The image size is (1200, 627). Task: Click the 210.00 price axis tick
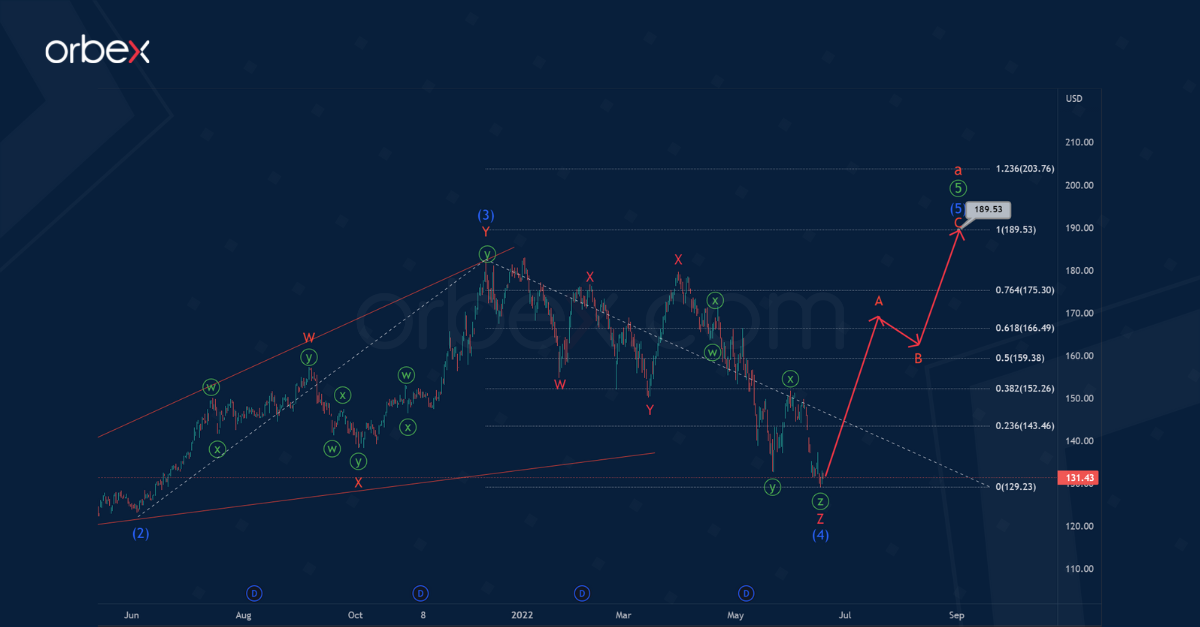[x=1079, y=142]
